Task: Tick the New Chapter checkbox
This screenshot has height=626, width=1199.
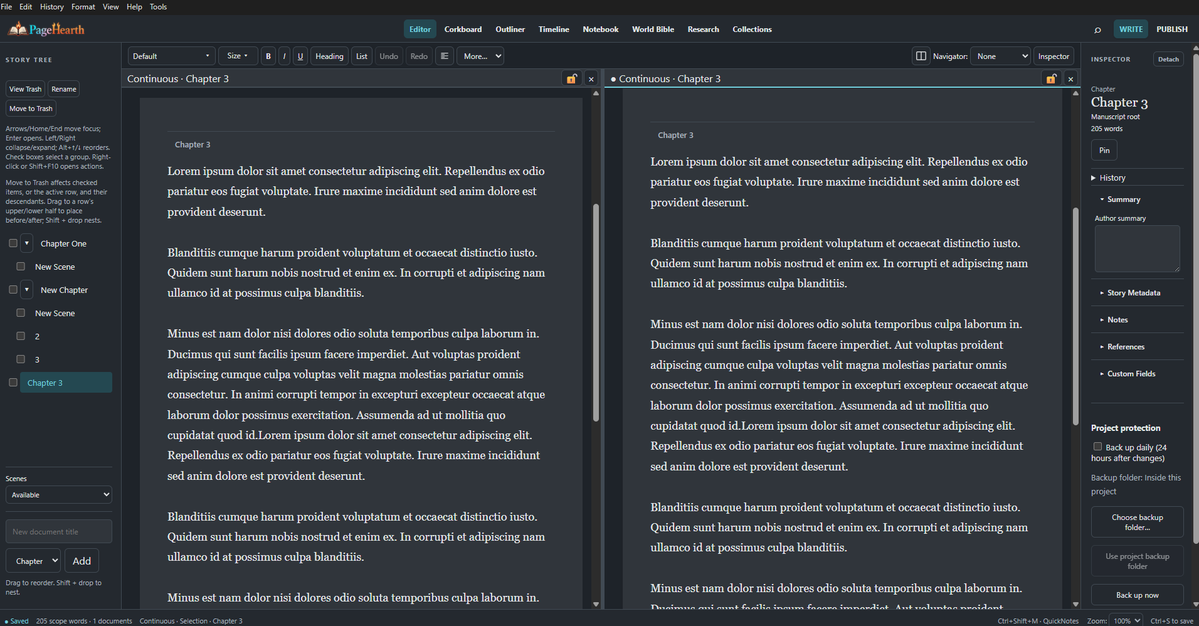Action: [x=13, y=290]
